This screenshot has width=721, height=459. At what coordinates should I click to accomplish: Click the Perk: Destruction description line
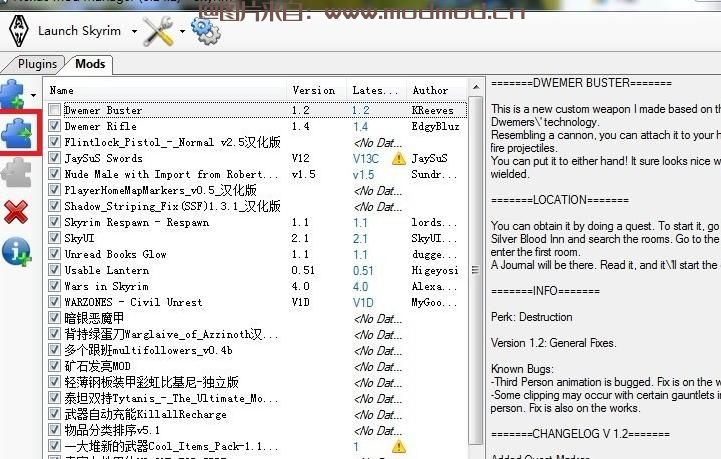coord(532,317)
